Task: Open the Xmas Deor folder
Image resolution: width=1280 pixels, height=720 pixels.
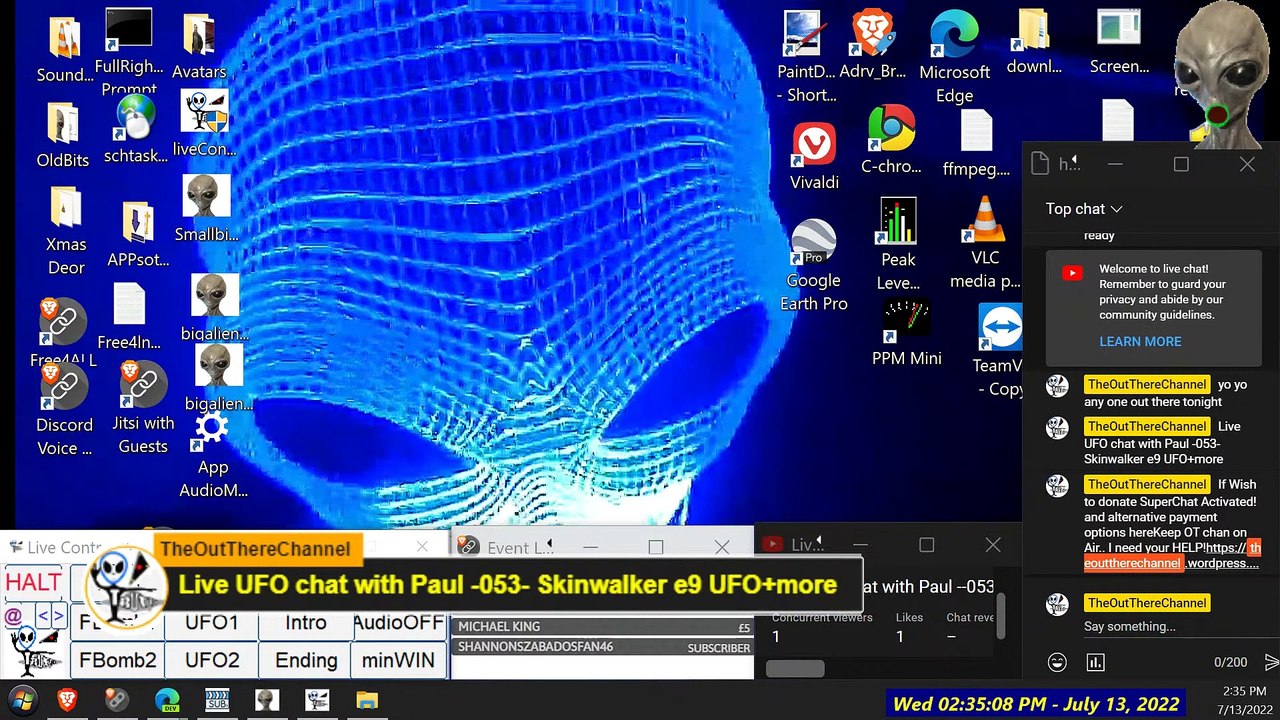Action: (66, 232)
